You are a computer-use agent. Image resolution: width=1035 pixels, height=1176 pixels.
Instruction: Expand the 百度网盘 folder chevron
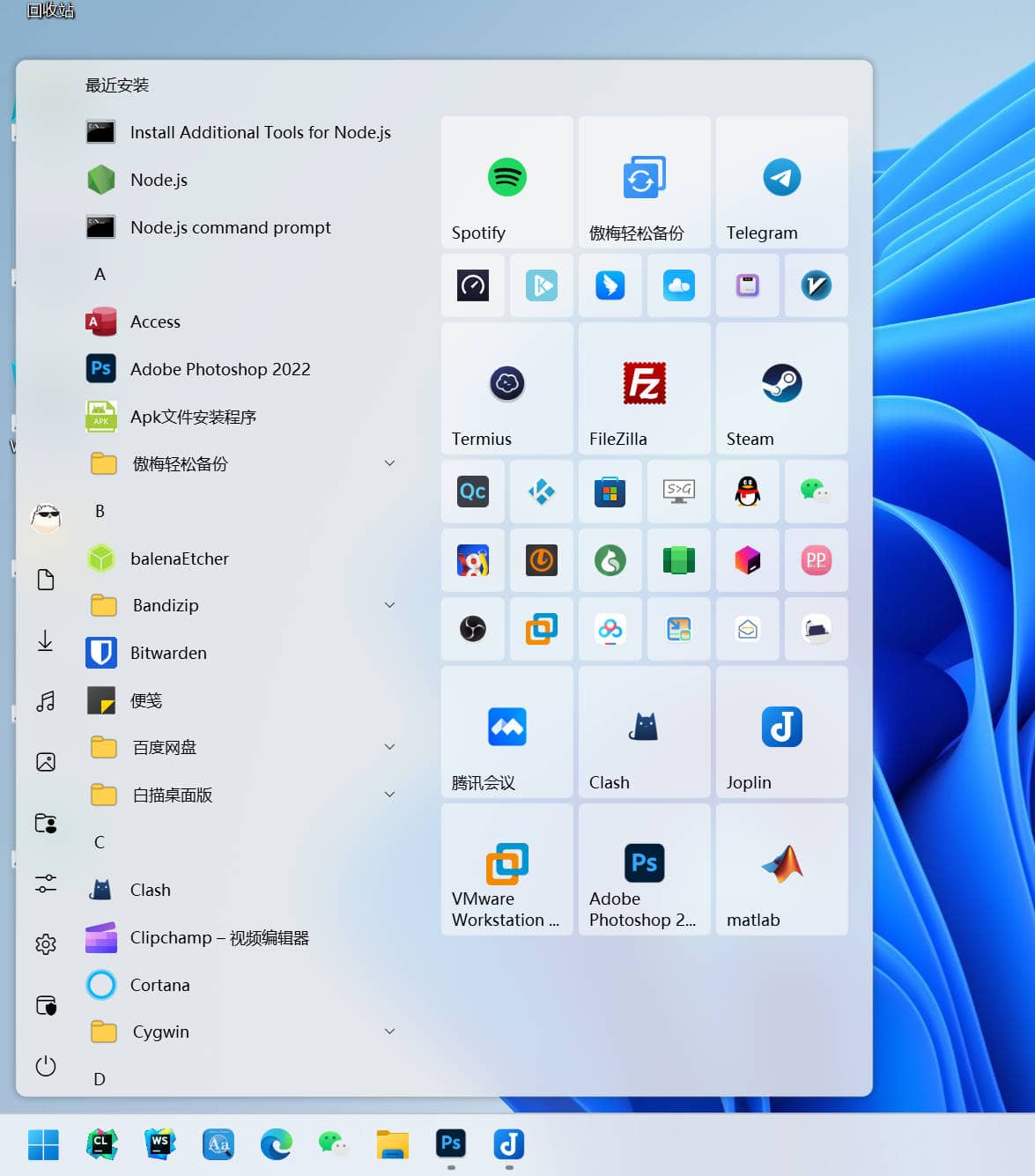coord(389,747)
